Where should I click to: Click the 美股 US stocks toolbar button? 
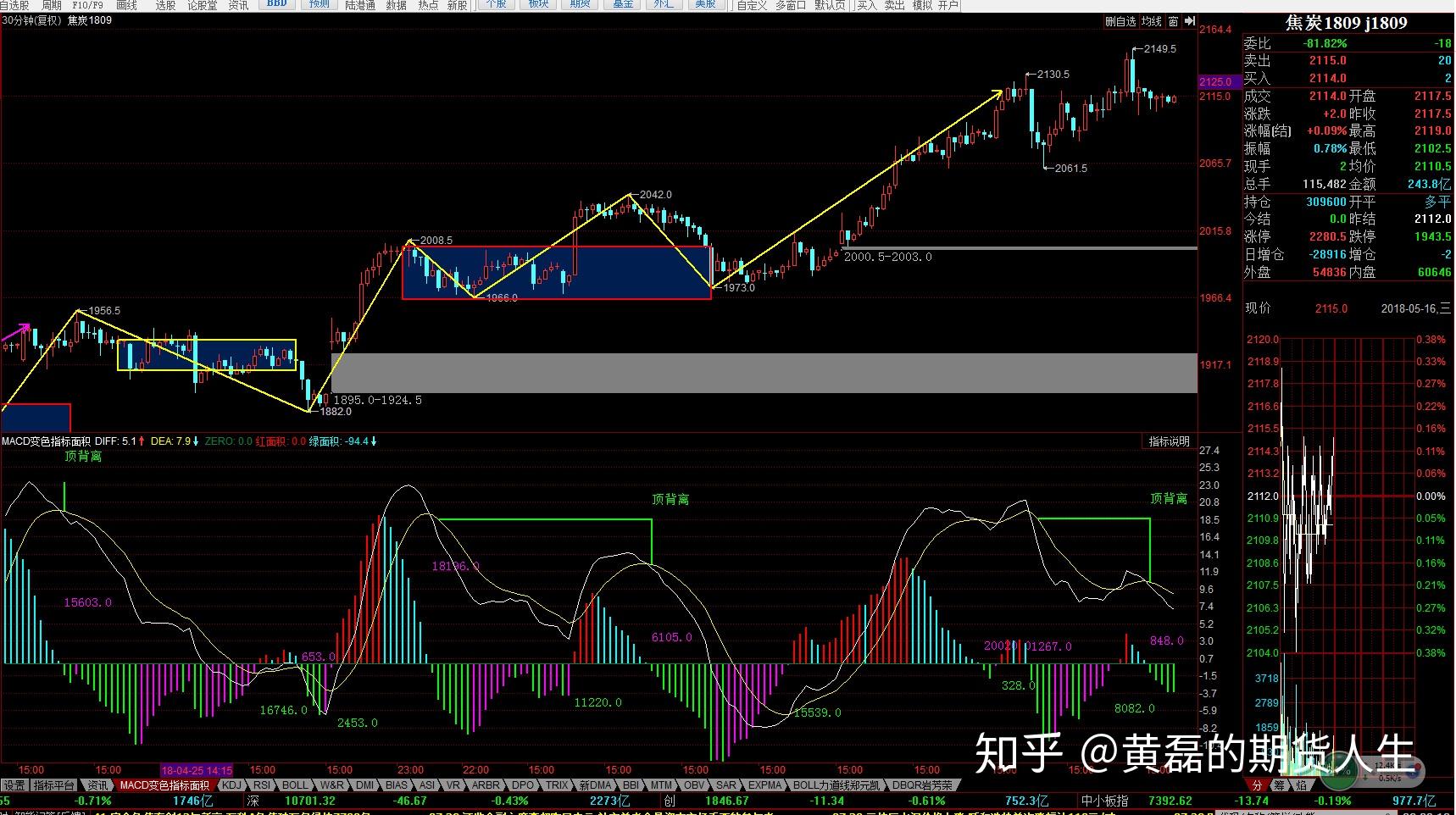pyautogui.click(x=706, y=4)
